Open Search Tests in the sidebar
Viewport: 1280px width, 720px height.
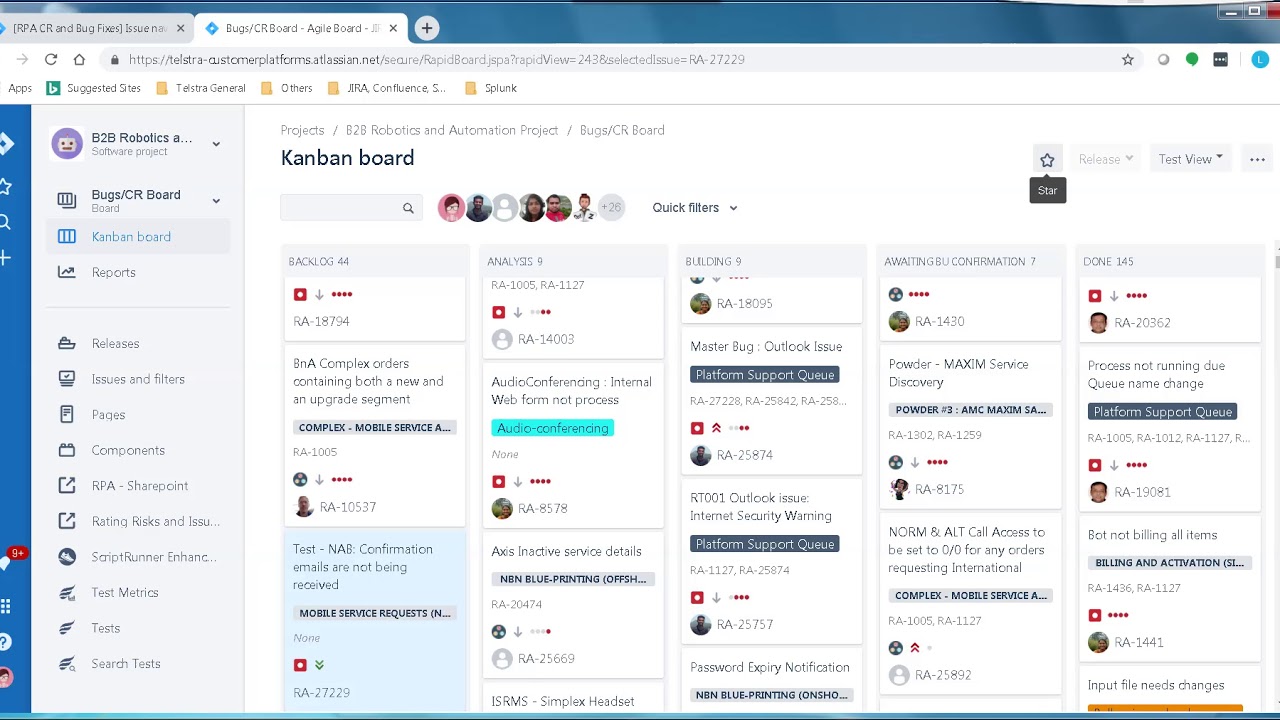click(126, 663)
